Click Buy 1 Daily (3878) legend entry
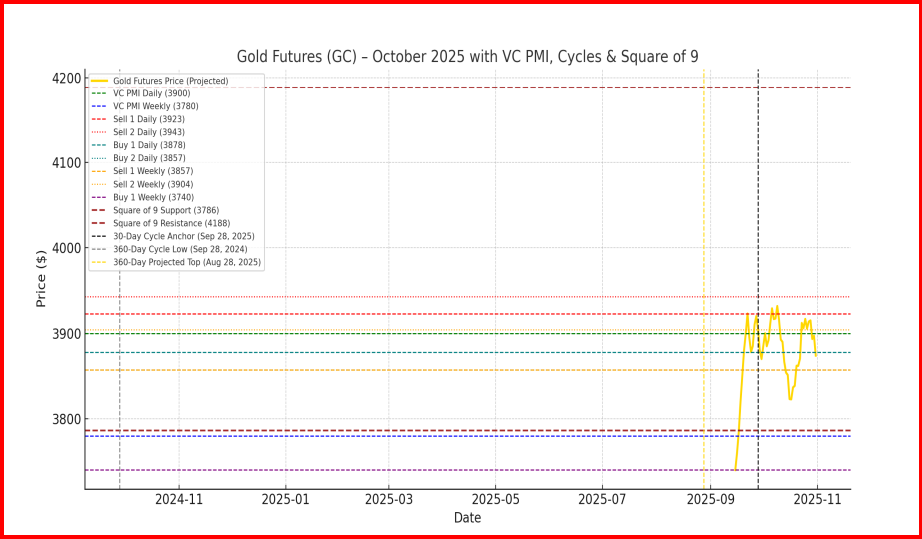Screen dimensions: 922x539 click(x=148, y=146)
